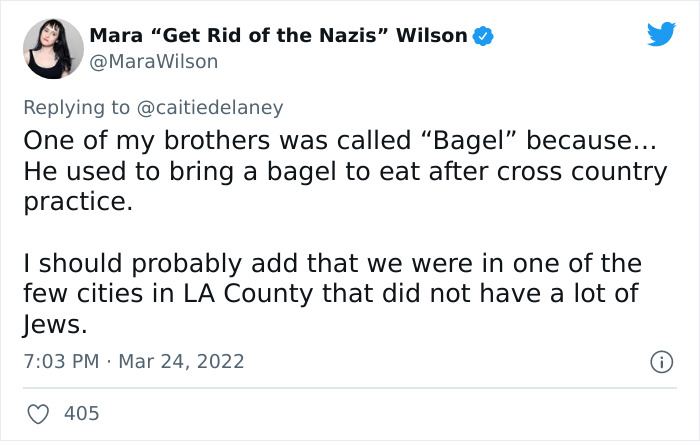Click the word "practice." in the tweet
700x441 pixels.
(x=74, y=202)
